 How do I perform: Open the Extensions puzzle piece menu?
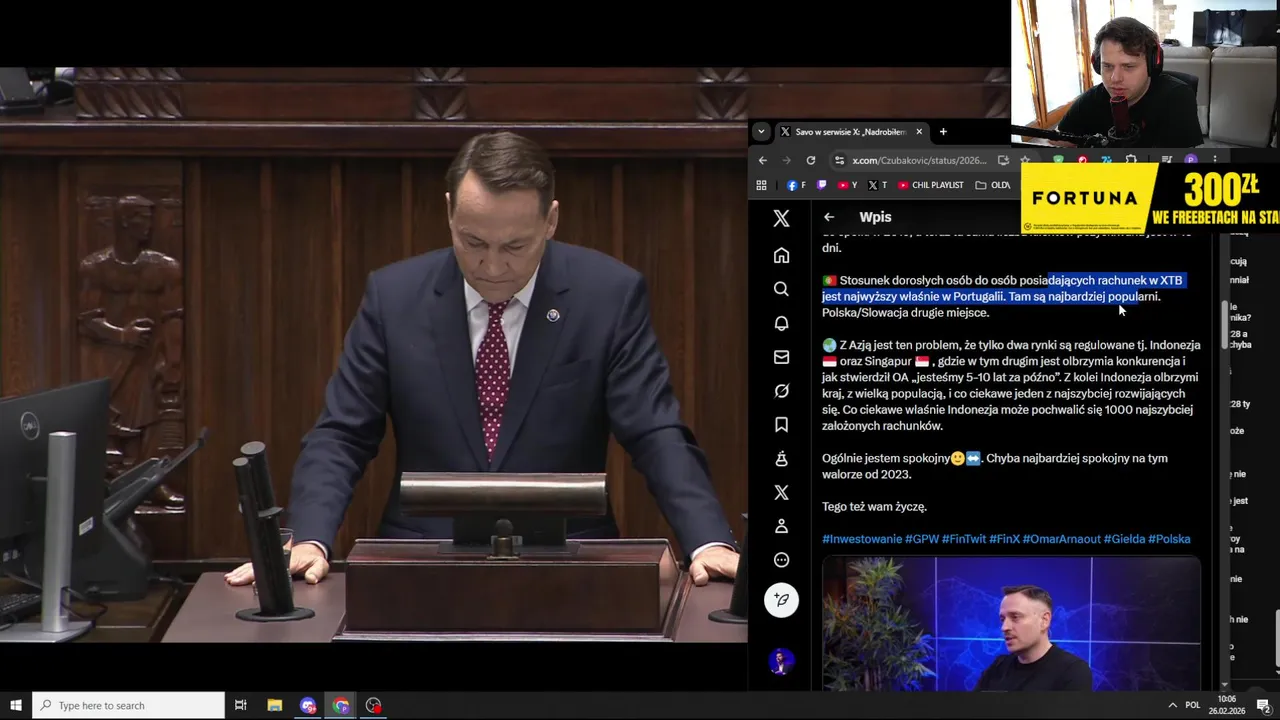(x=1131, y=160)
